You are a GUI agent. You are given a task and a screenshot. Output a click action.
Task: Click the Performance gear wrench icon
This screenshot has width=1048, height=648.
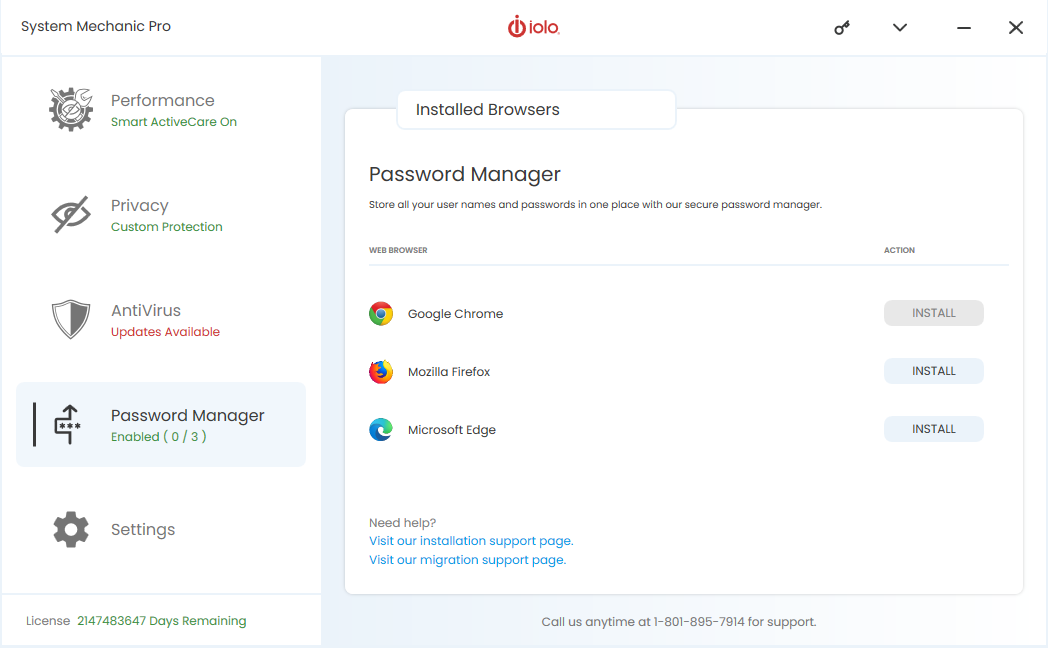point(71,109)
